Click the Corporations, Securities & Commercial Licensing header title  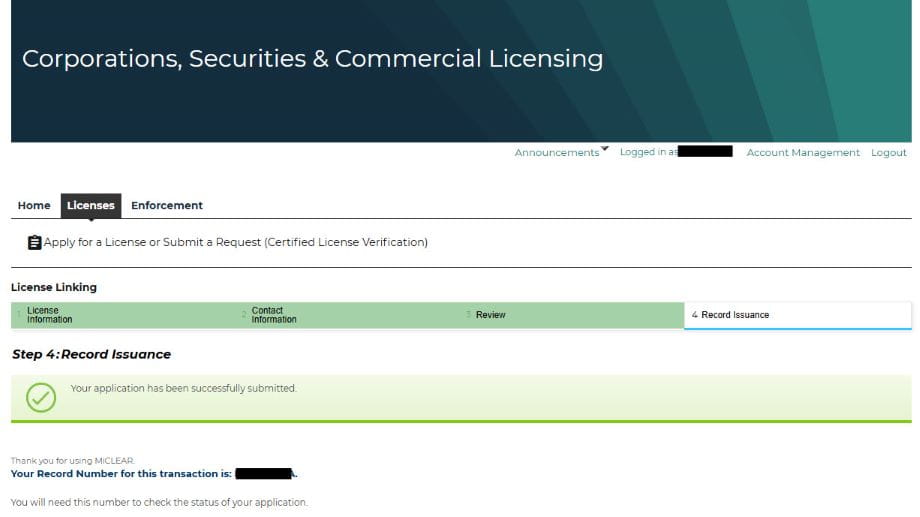pyautogui.click(x=312, y=59)
